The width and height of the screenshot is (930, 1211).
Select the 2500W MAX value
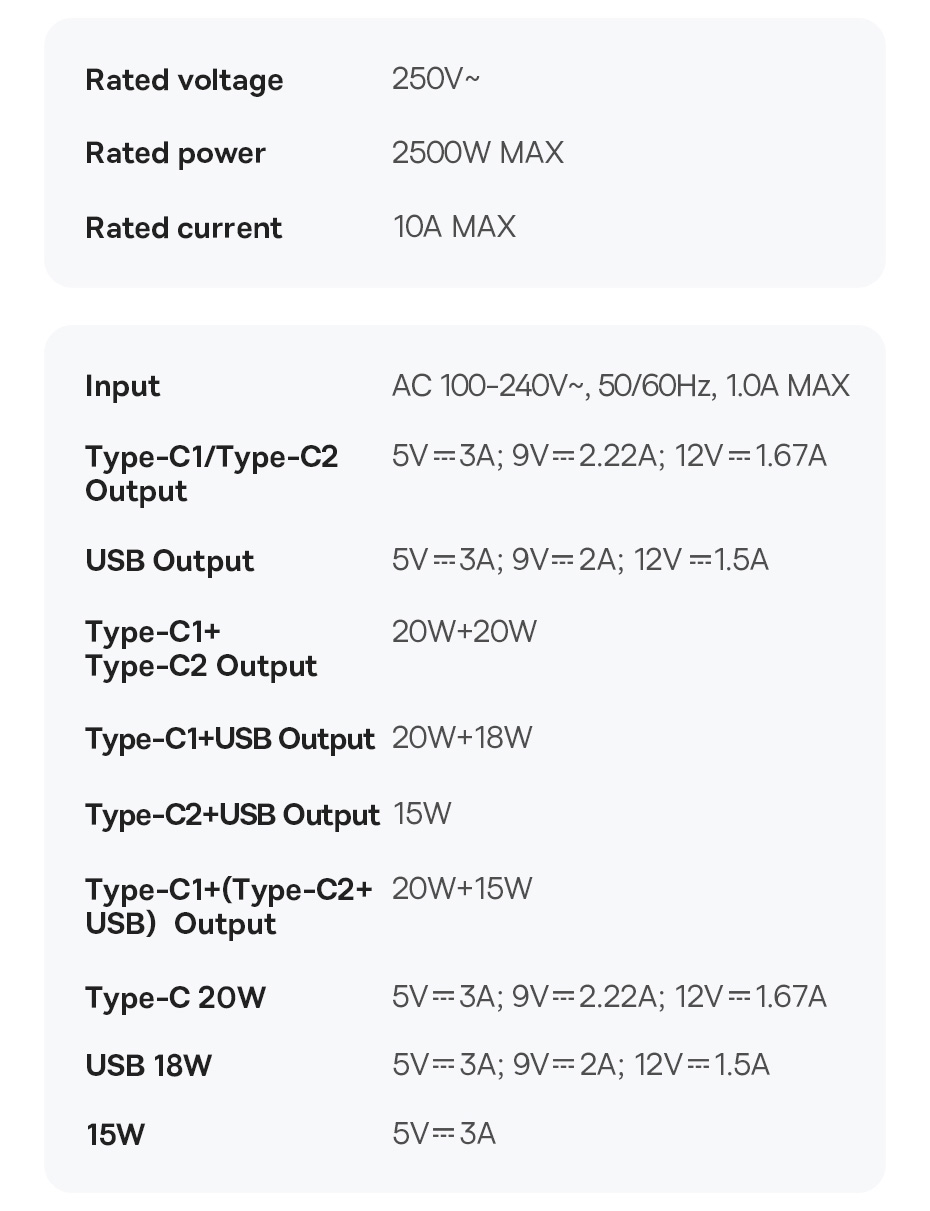(477, 152)
